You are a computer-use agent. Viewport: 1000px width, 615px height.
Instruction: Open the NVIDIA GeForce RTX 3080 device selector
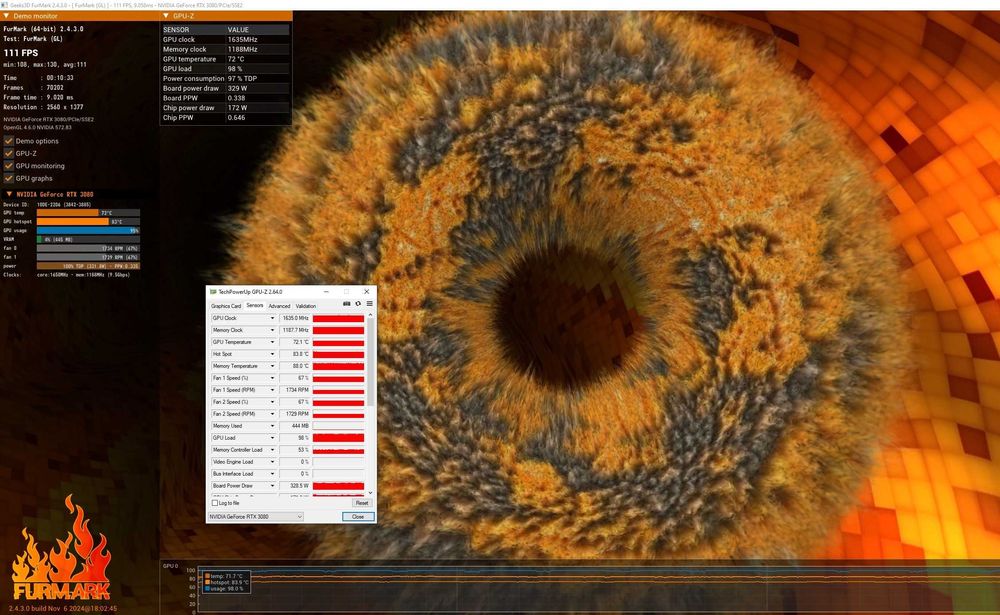point(255,517)
